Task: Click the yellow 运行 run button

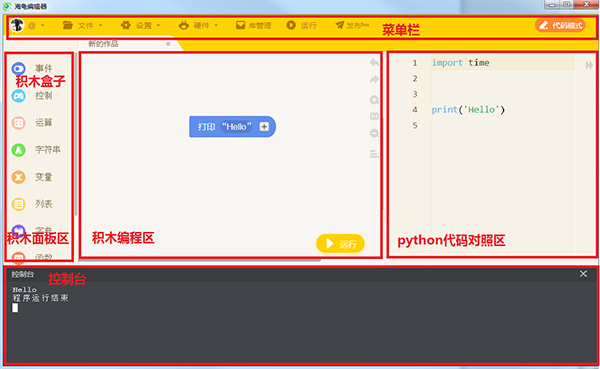Action: (x=340, y=243)
